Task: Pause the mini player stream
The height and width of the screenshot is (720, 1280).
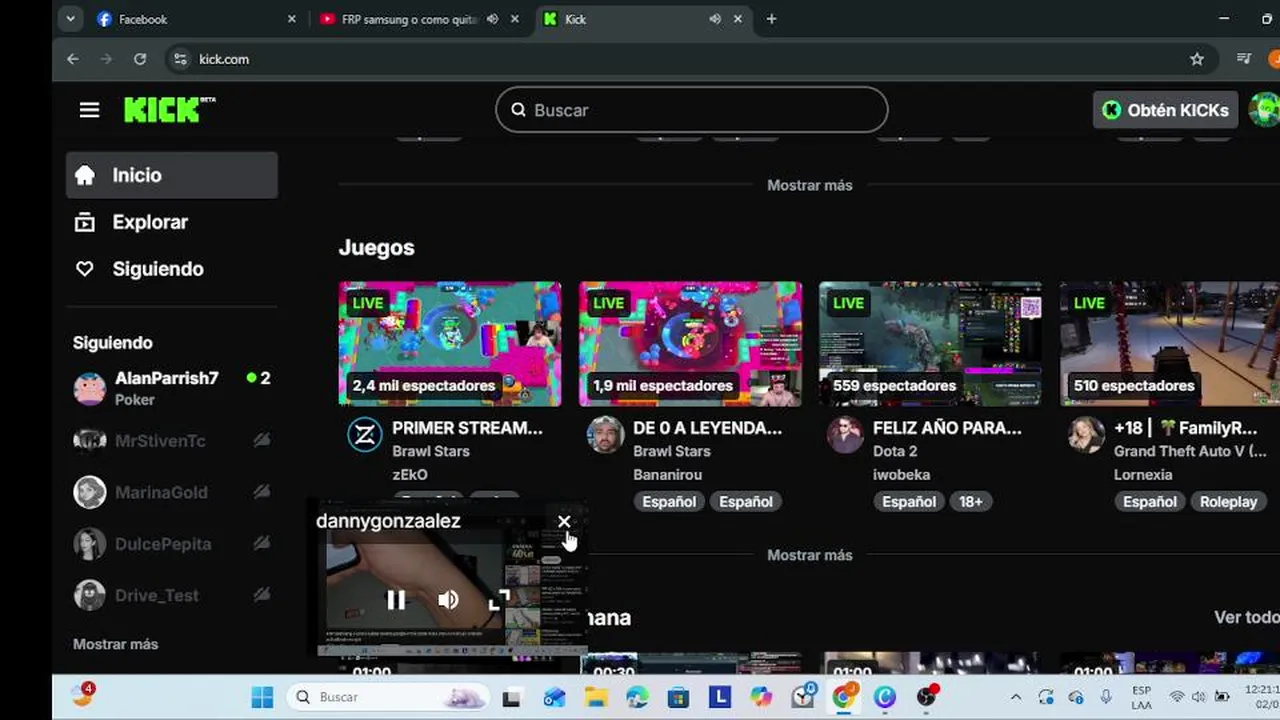Action: [396, 600]
